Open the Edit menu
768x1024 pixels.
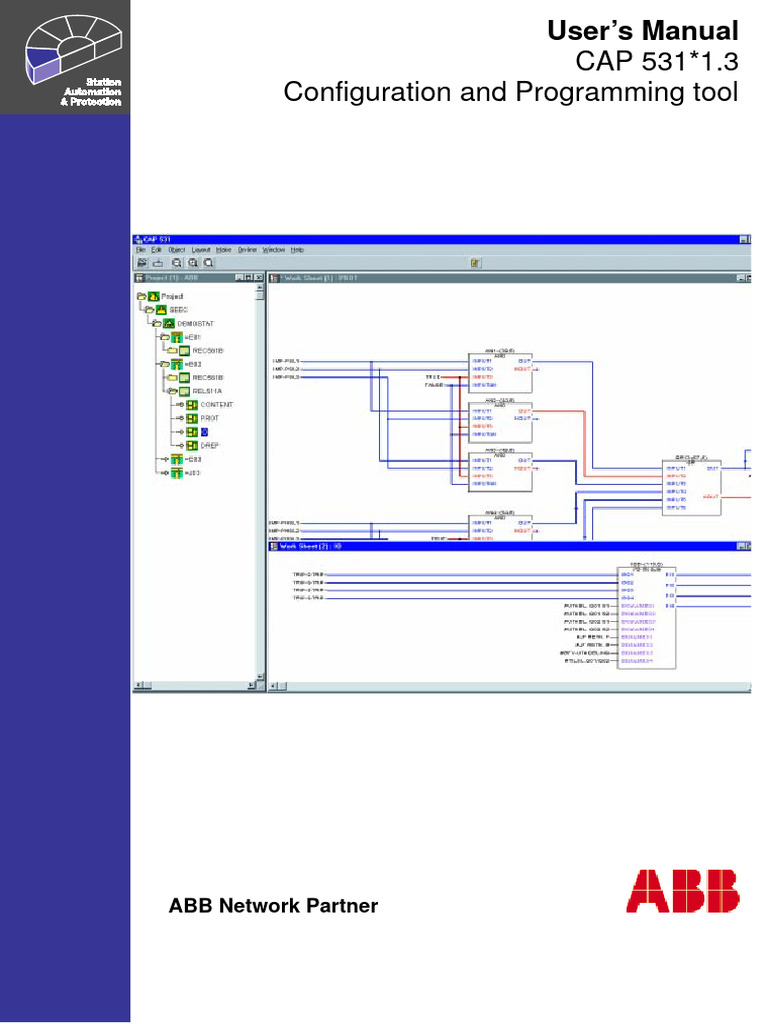click(x=157, y=249)
